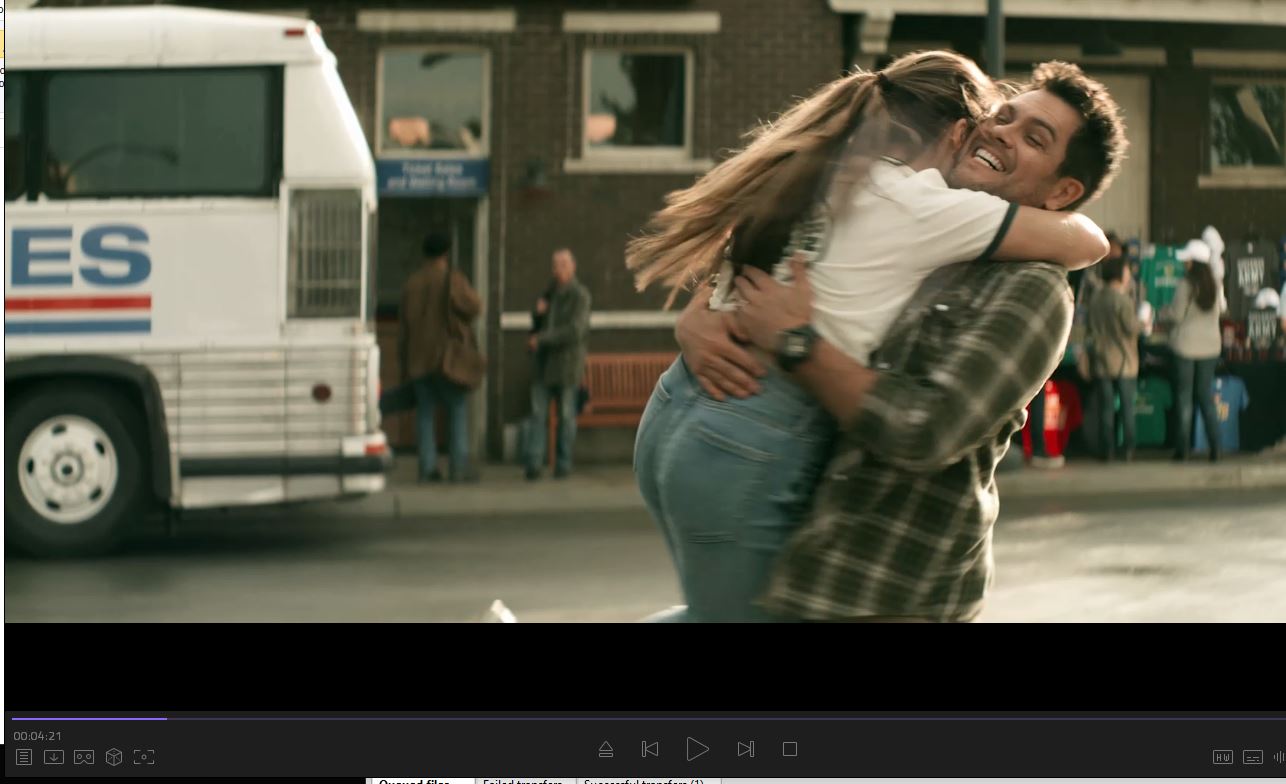Open the playlist panel icon
Screen dimensions: 1286x784
(x=24, y=757)
